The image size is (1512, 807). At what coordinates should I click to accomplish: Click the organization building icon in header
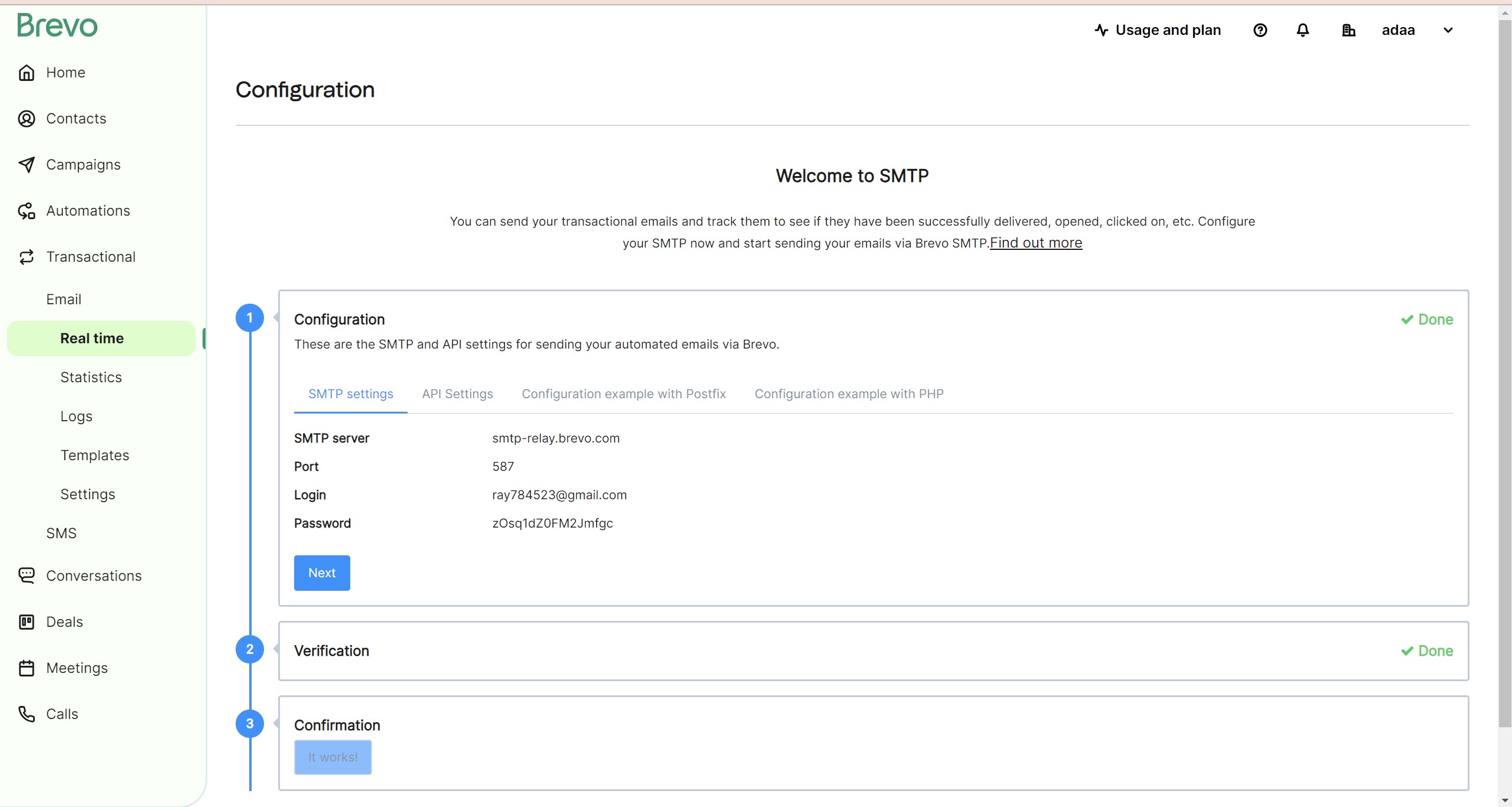(x=1348, y=30)
